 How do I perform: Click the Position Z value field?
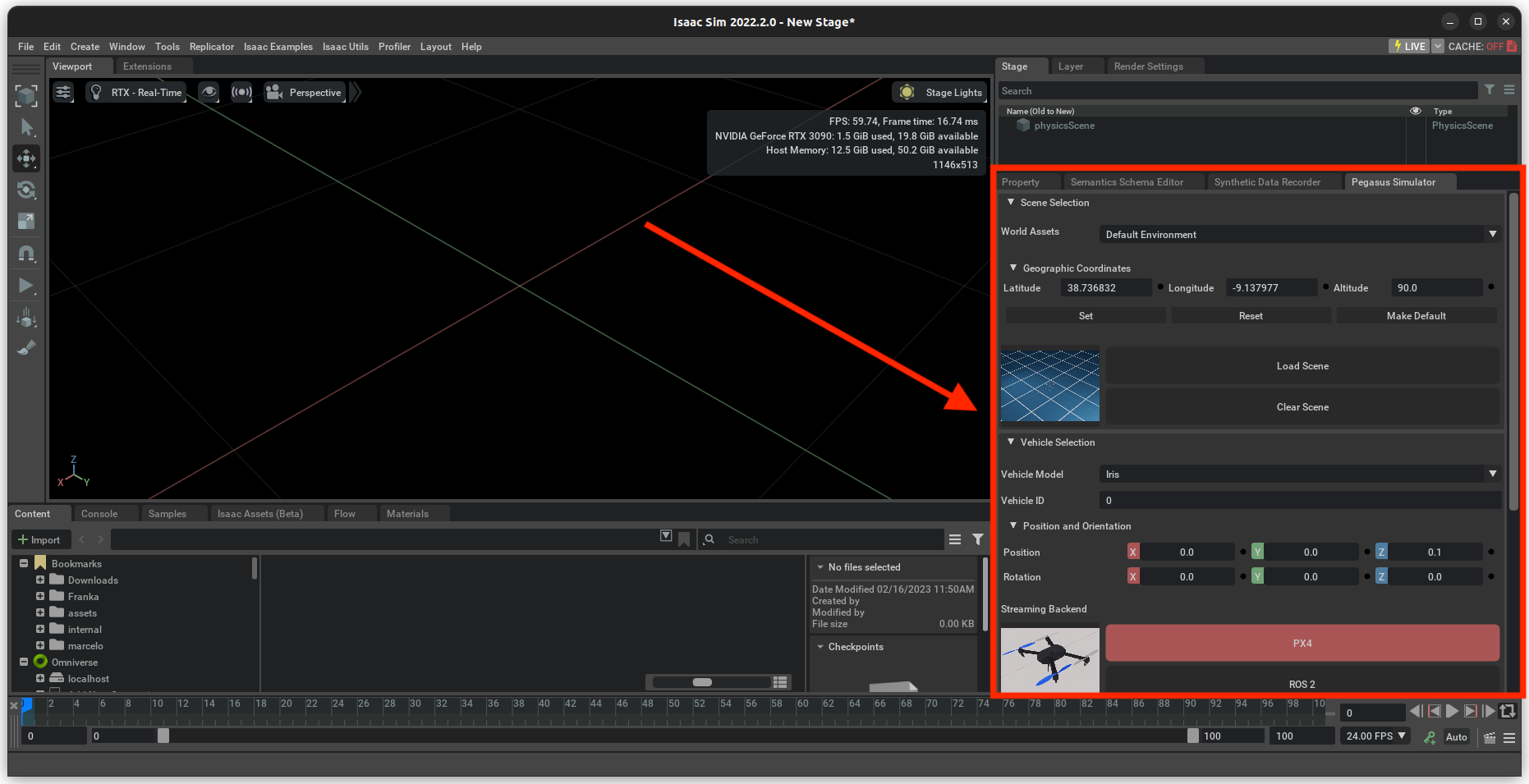(x=1435, y=552)
